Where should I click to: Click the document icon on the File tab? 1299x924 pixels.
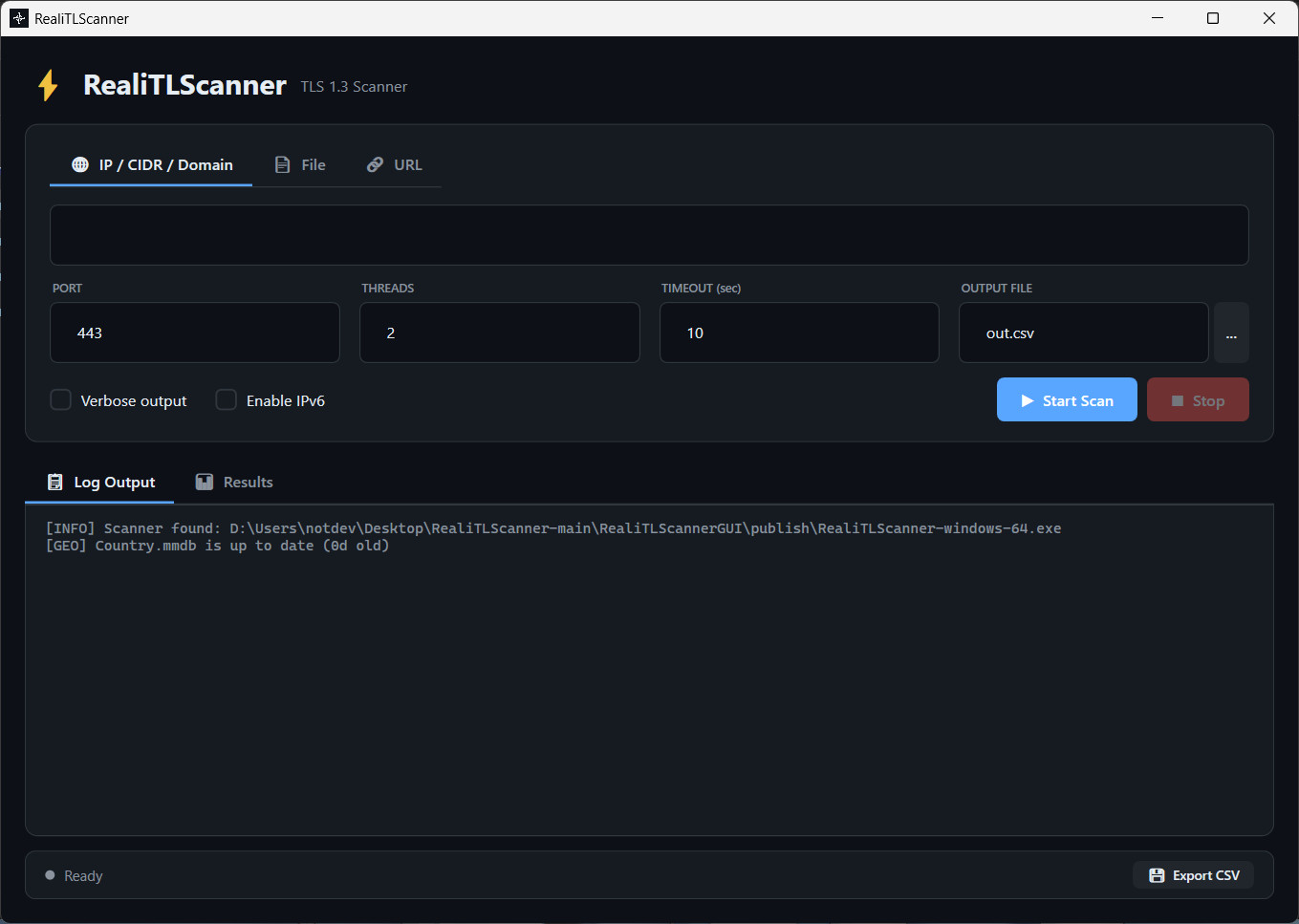[x=282, y=165]
